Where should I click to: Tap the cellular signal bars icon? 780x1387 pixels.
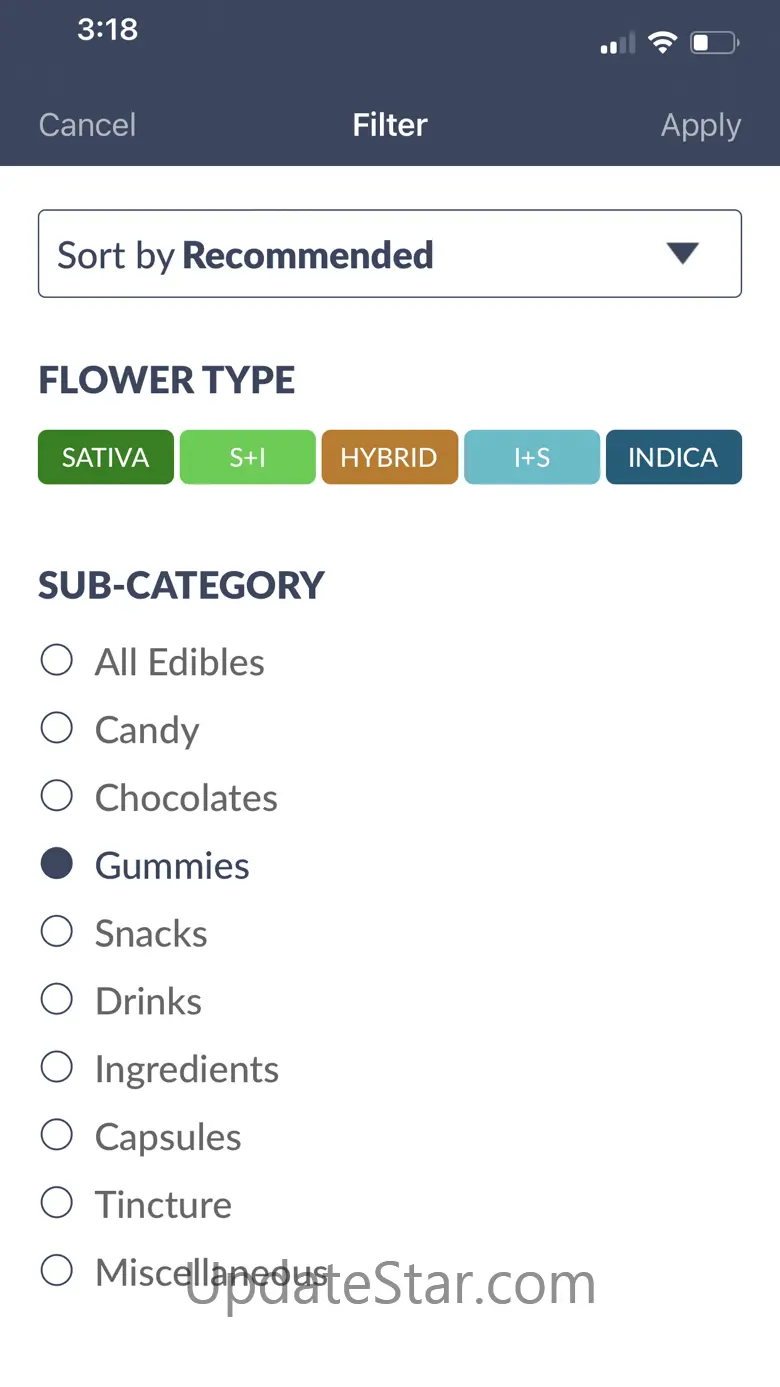(x=617, y=44)
